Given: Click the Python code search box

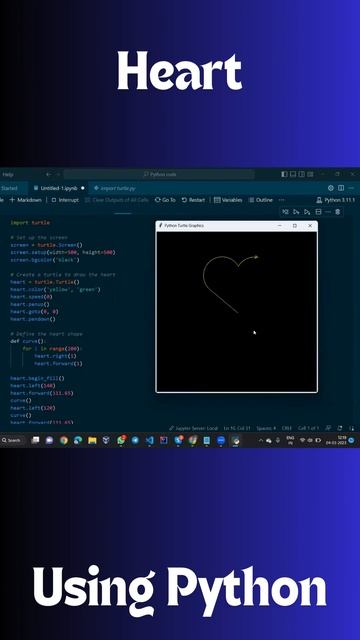Looking at the screenshot, I should click(x=159, y=174).
